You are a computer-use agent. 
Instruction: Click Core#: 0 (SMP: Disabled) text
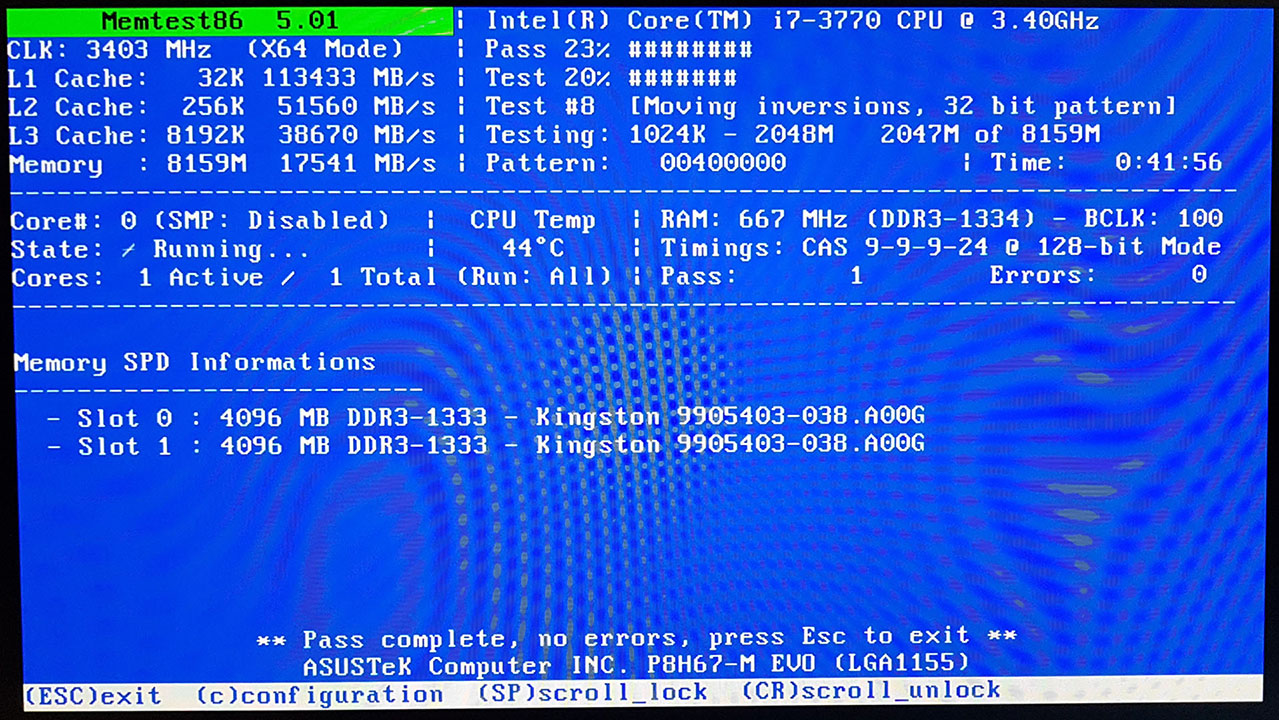[200, 220]
